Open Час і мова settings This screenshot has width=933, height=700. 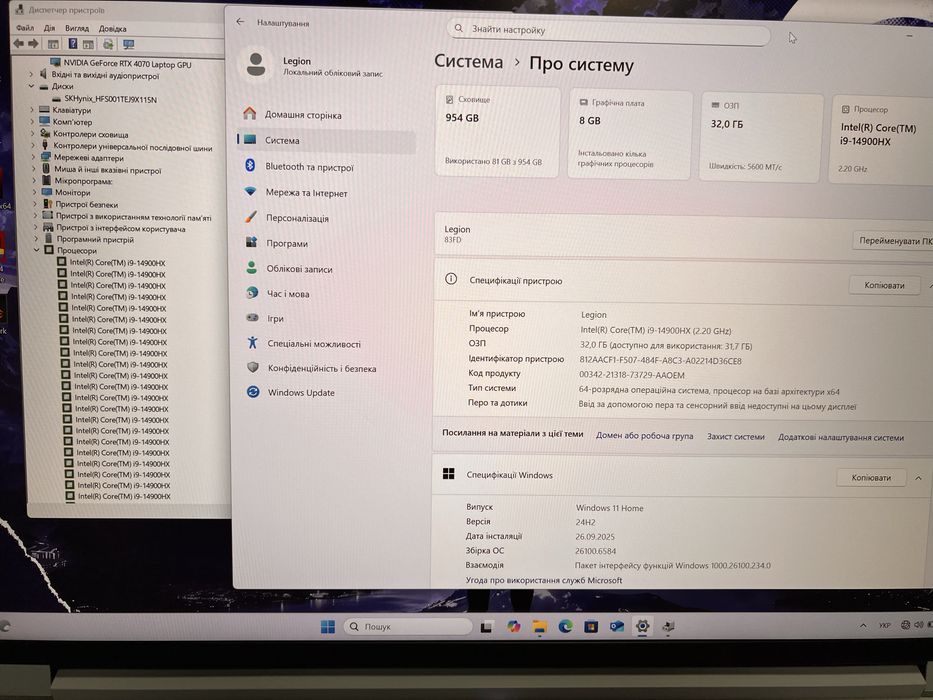click(x=288, y=294)
